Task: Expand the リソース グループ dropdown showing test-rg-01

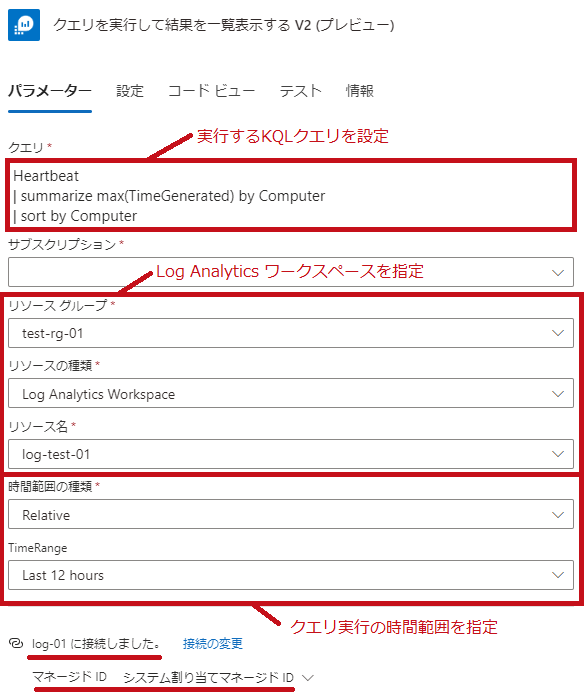Action: 291,333
